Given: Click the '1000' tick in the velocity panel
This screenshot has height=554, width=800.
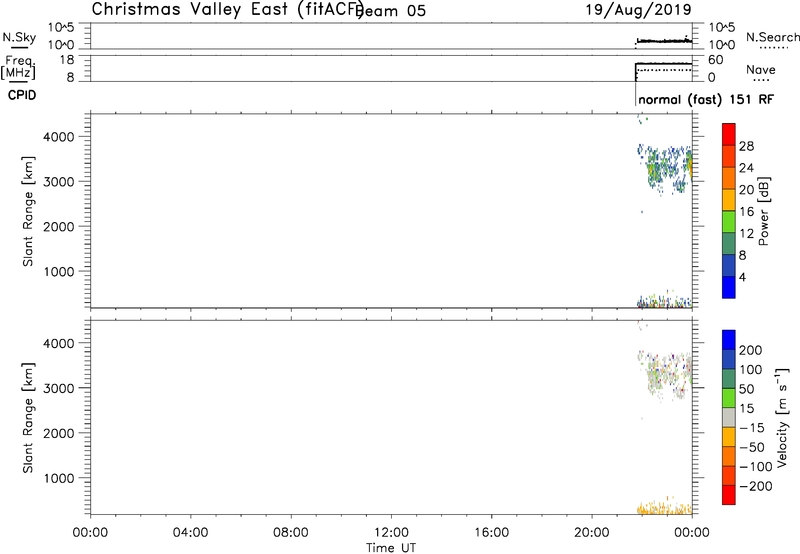Looking at the screenshot, I should pos(59,478).
